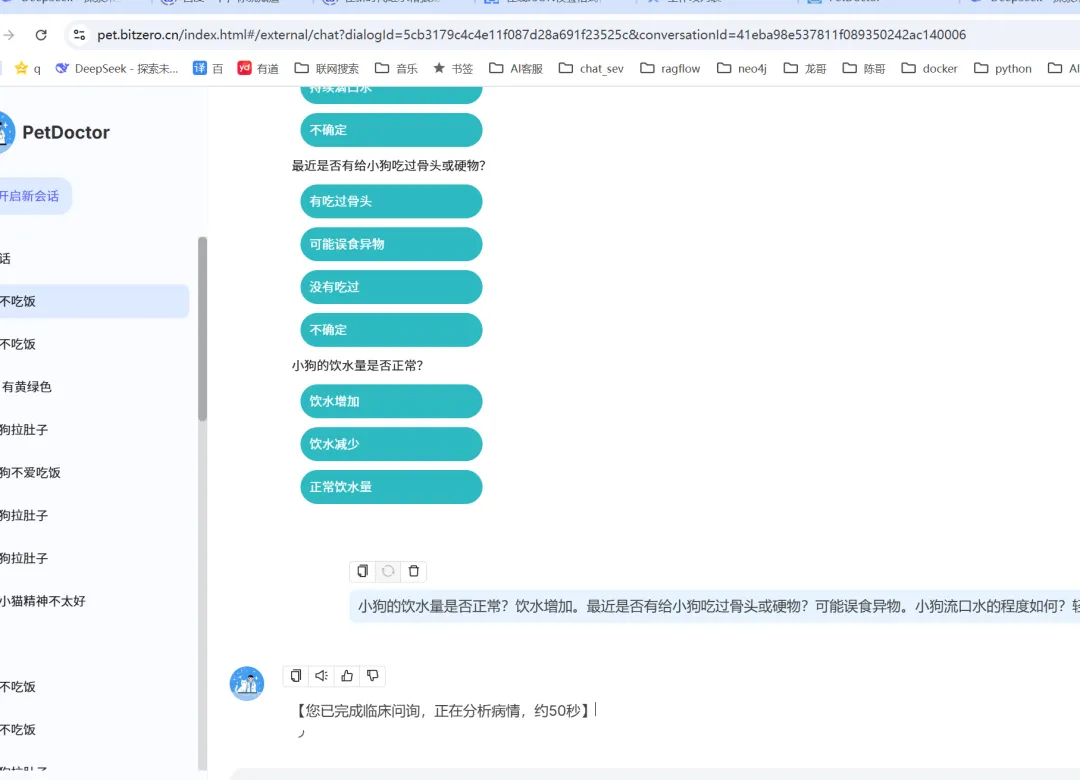Open the neo4j bookmark folder

click(x=742, y=68)
